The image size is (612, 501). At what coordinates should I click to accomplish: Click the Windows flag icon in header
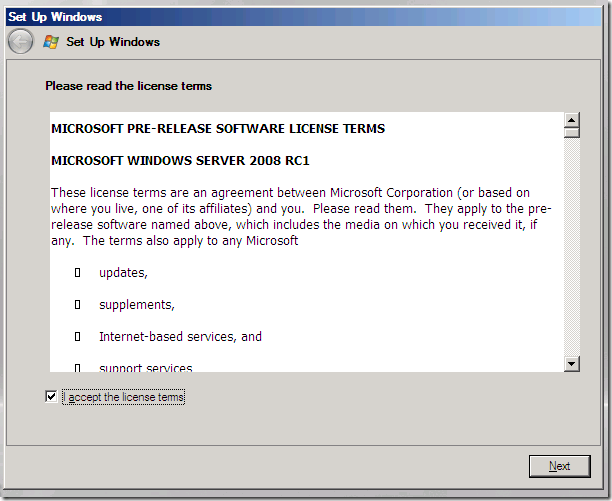click(51, 42)
